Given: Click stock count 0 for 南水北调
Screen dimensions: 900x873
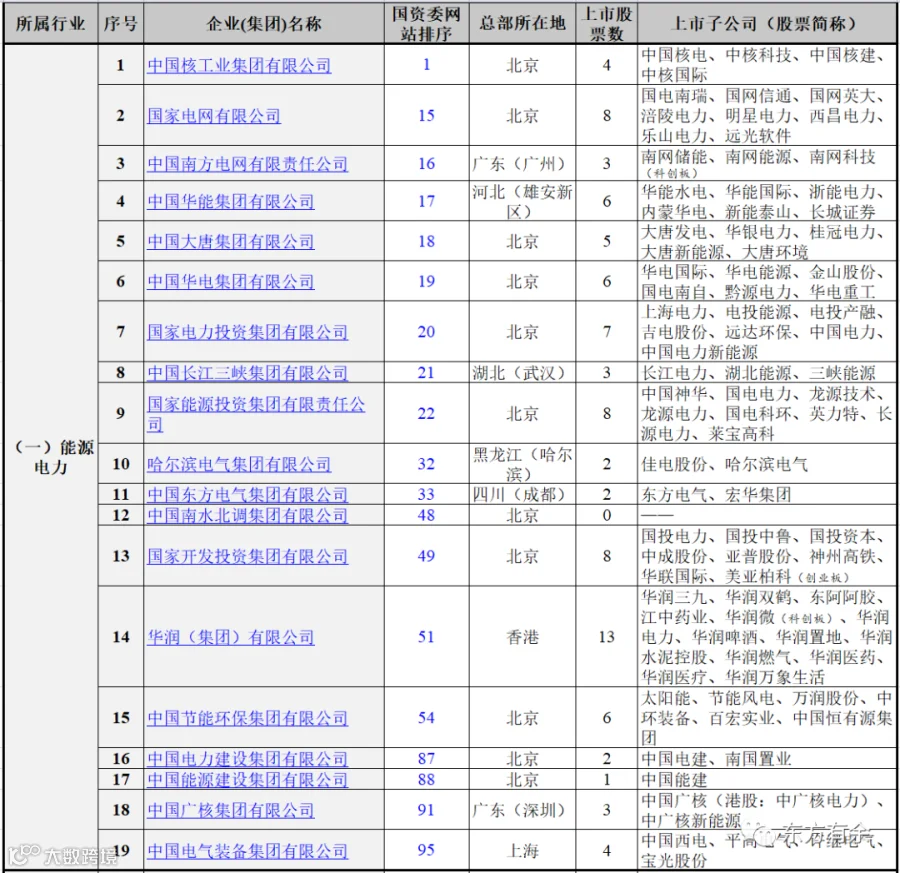Looking at the screenshot, I should 607,515.
